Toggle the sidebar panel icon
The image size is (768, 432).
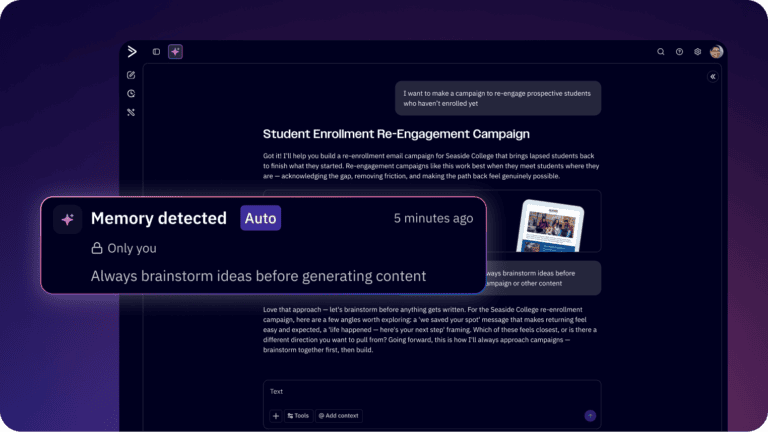pos(156,51)
